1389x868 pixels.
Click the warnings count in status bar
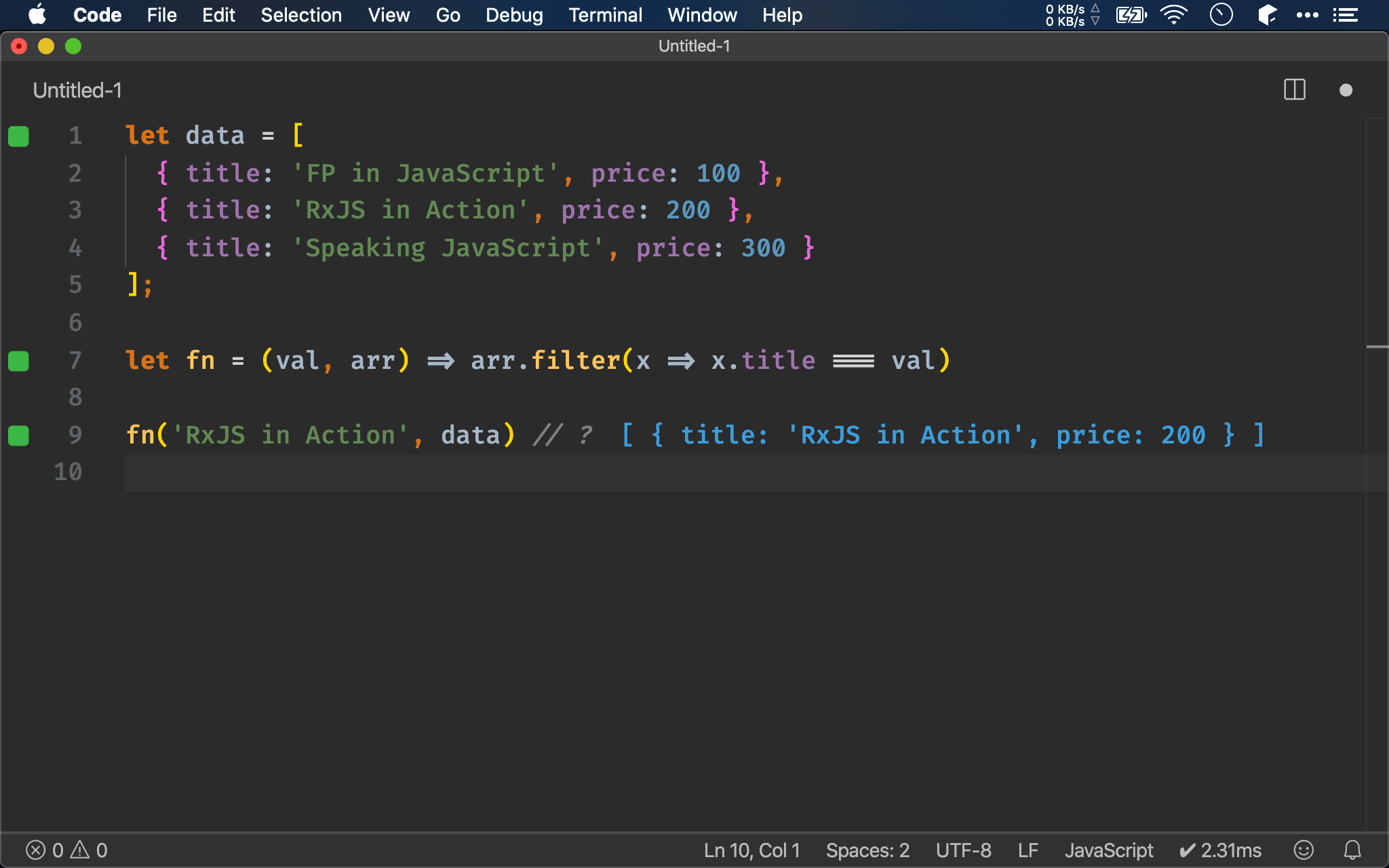click(x=89, y=850)
